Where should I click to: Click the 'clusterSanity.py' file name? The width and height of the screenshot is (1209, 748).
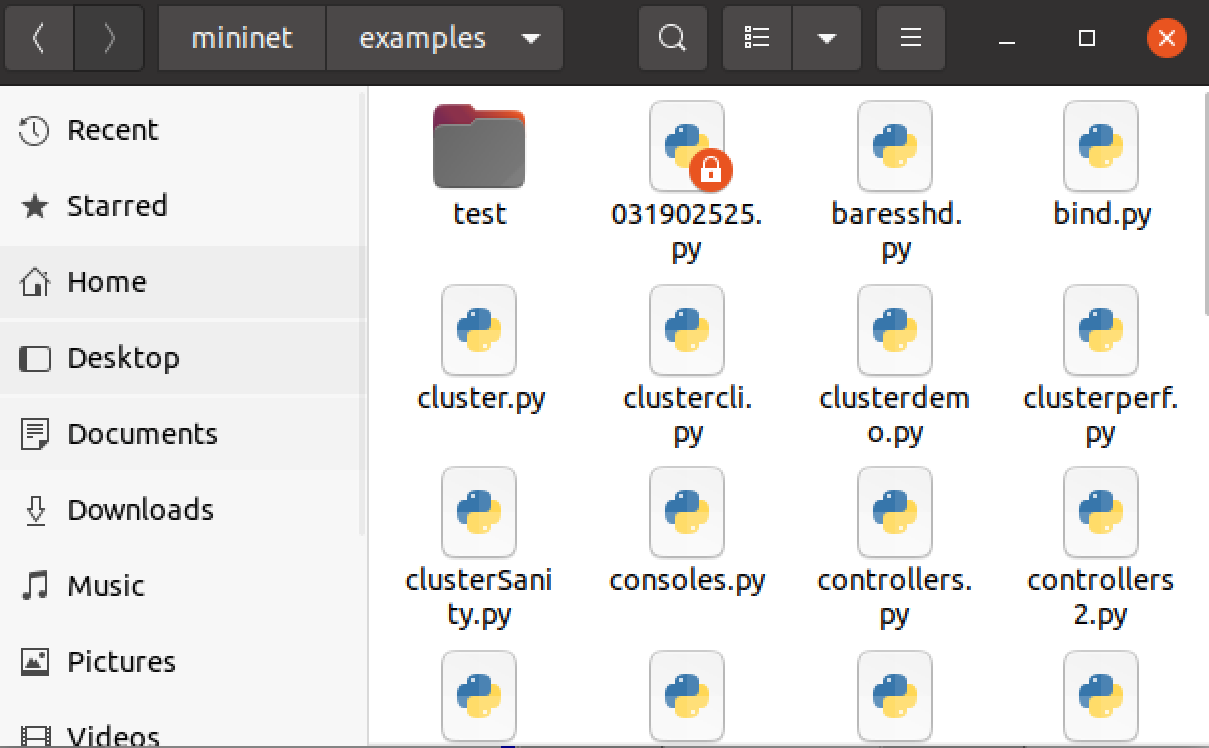[479, 597]
